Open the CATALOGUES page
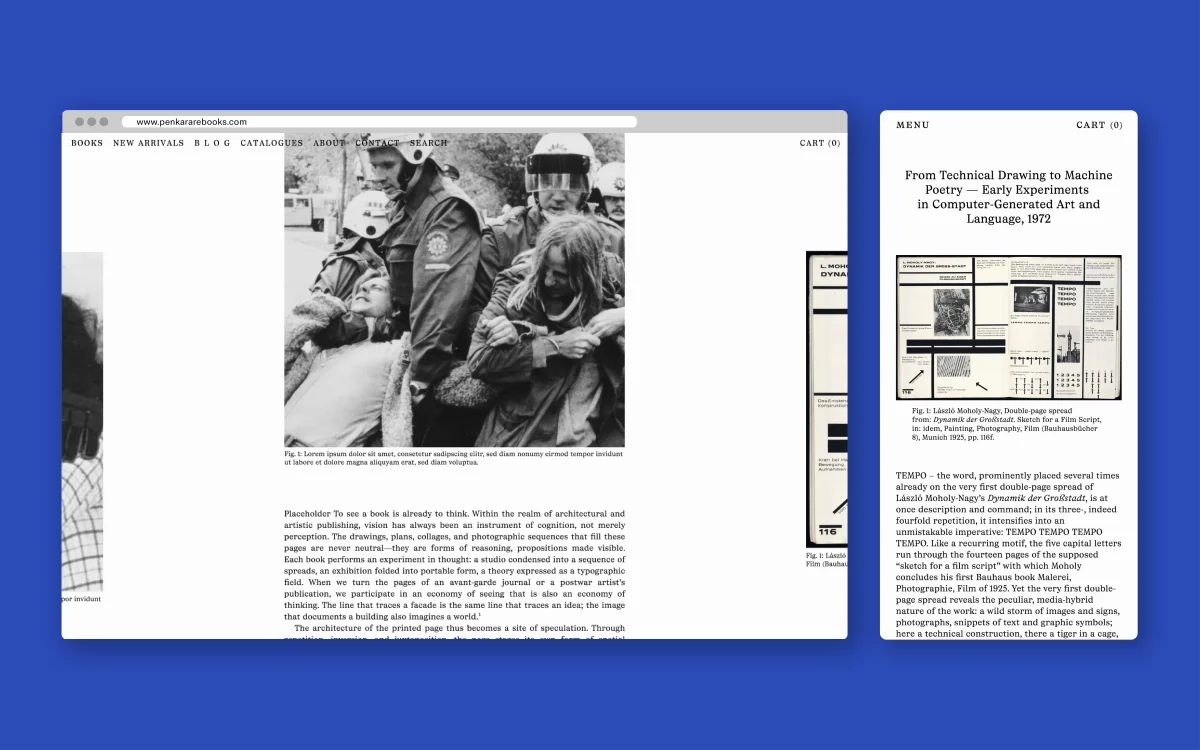Image resolution: width=1200 pixels, height=750 pixels. [x=271, y=143]
